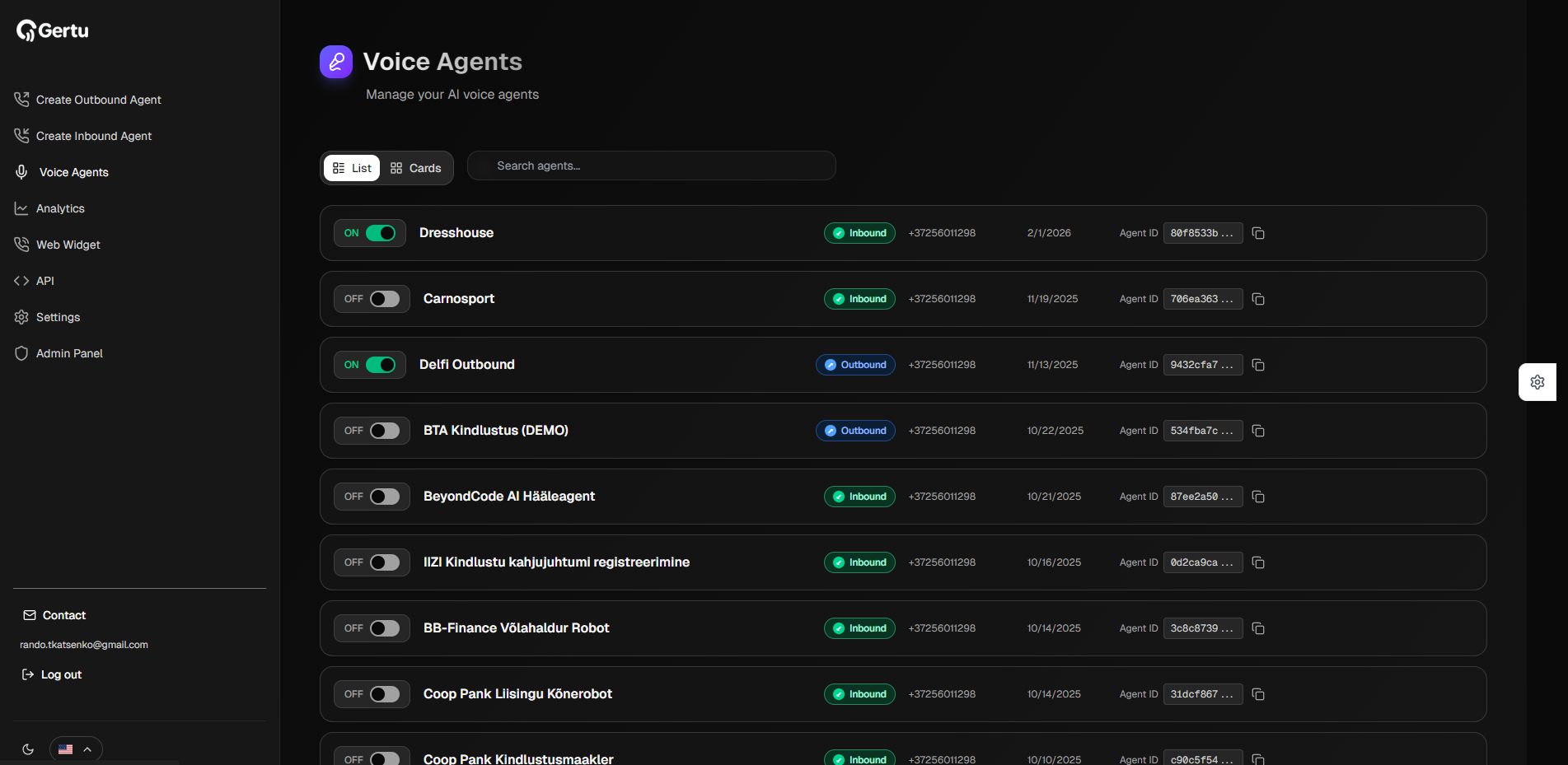Open Analytics from the sidebar

tap(60, 208)
